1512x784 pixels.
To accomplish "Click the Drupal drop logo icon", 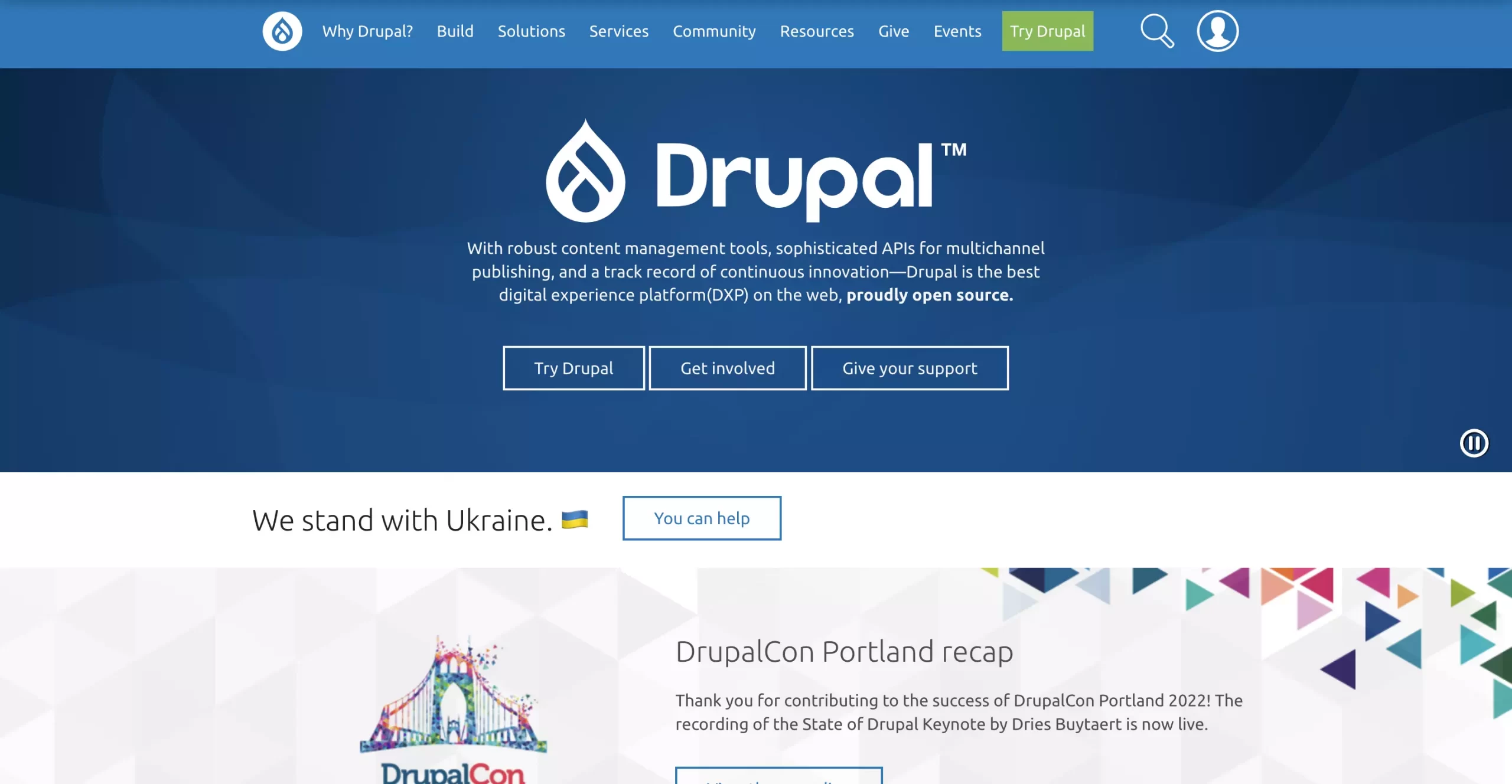I will tap(282, 31).
